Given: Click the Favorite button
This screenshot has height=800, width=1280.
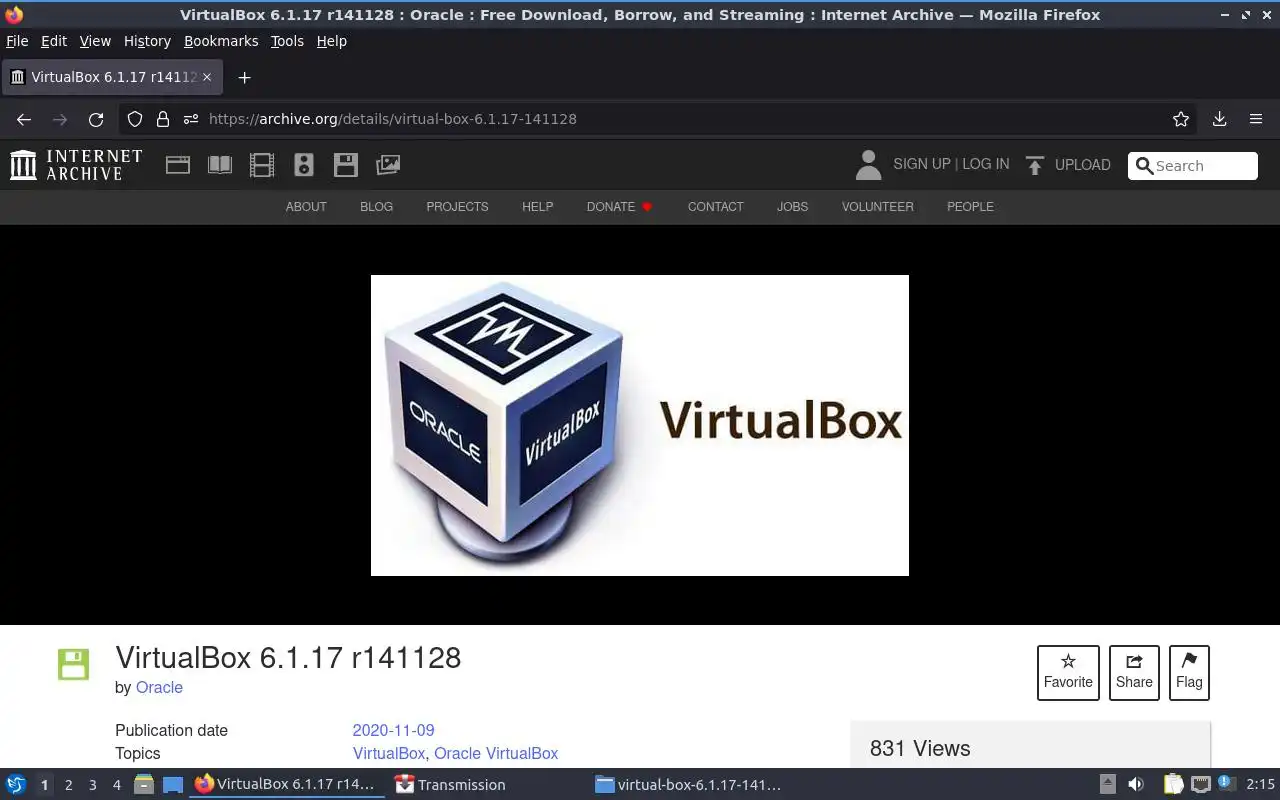Looking at the screenshot, I should tap(1068, 672).
